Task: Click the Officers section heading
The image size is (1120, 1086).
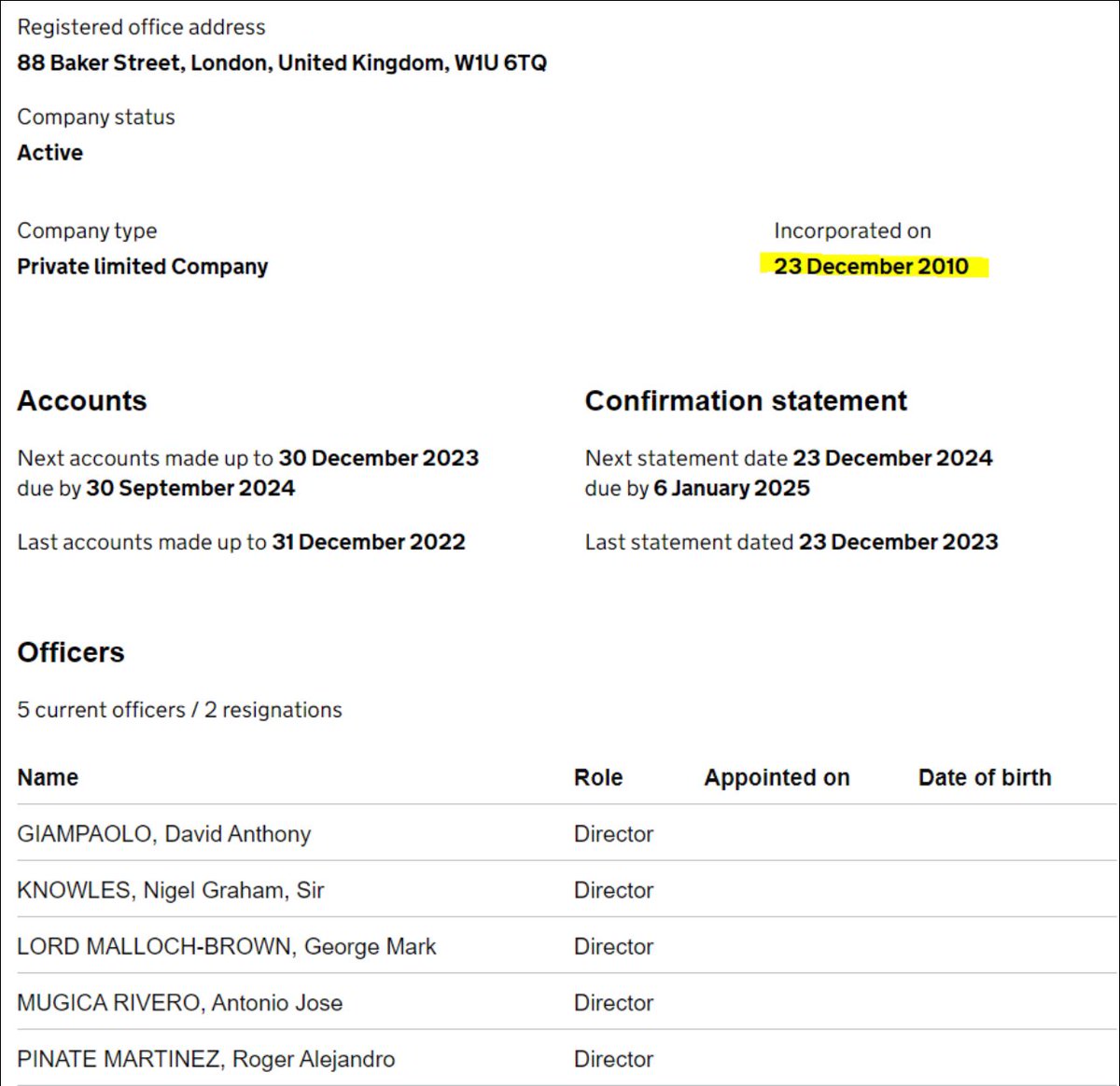Action: coord(71,652)
